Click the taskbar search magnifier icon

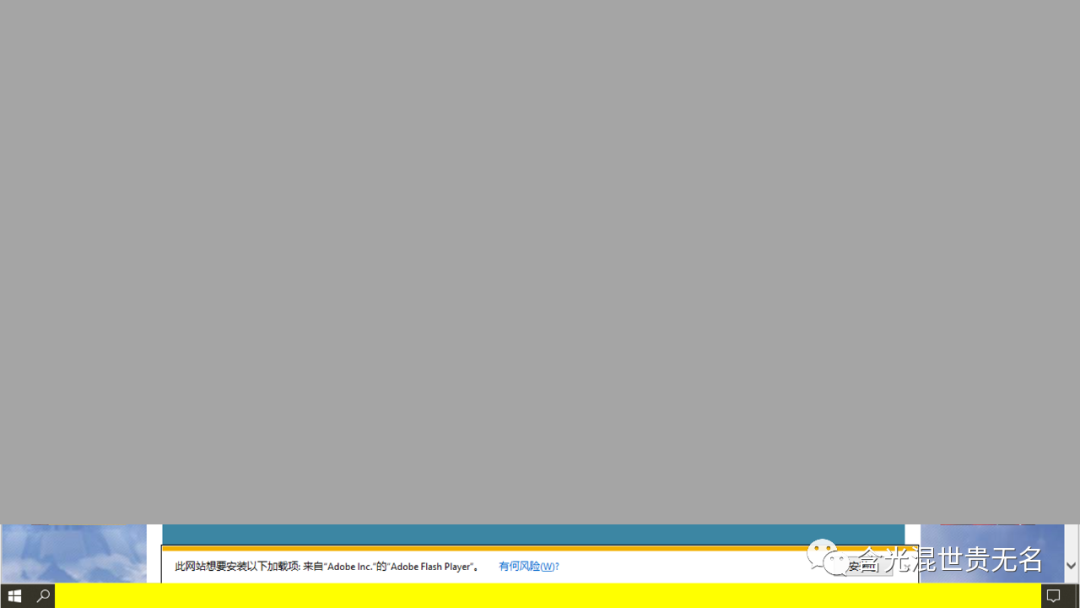43,596
